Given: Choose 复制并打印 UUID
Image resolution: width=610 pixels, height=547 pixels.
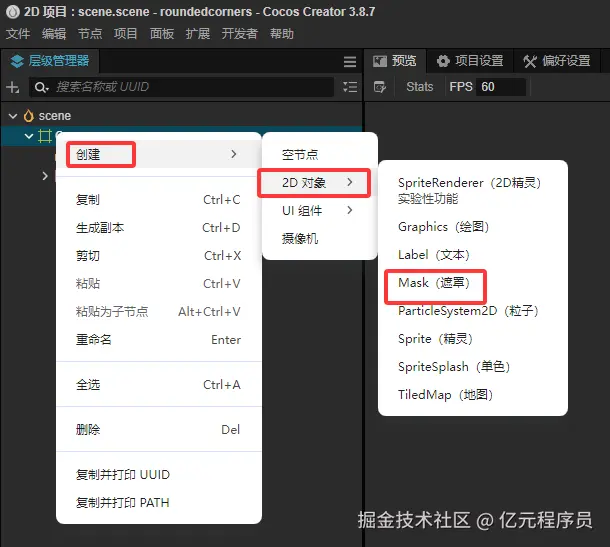Looking at the screenshot, I should click(x=159, y=475).
